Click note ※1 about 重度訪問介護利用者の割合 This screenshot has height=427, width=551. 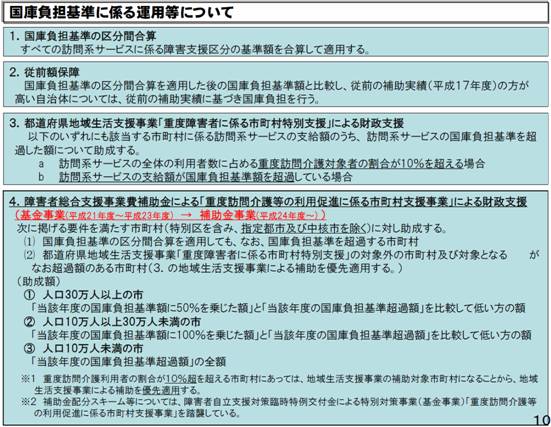click(x=280, y=384)
